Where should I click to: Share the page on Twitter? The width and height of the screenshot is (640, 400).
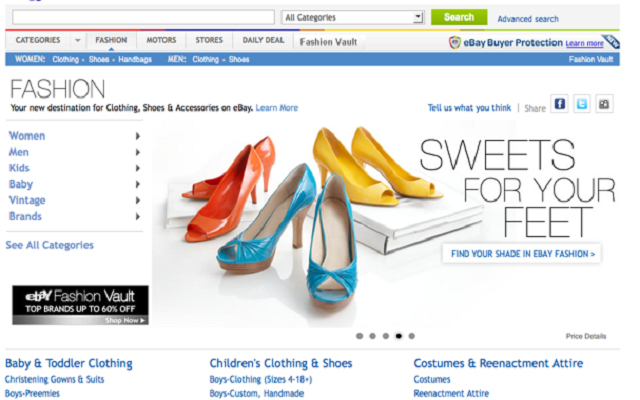point(582,104)
